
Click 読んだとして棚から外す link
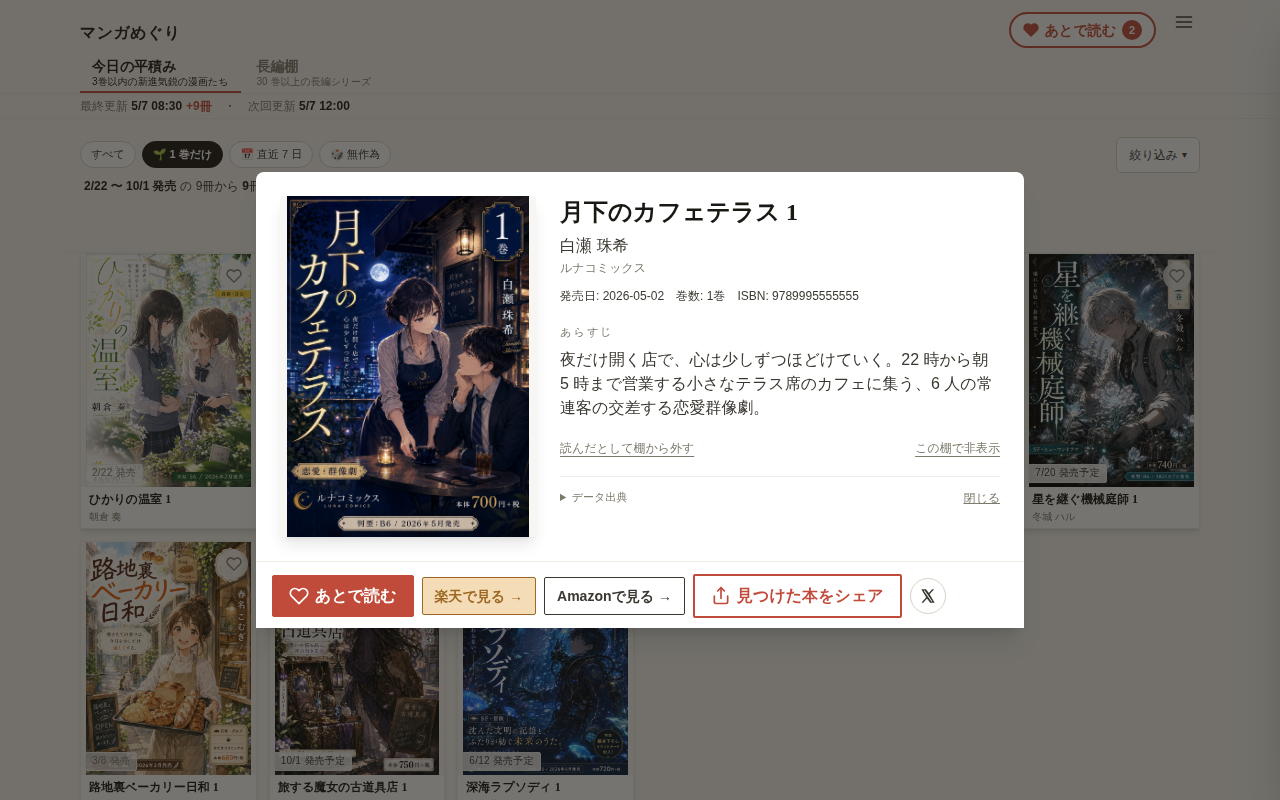pos(627,448)
